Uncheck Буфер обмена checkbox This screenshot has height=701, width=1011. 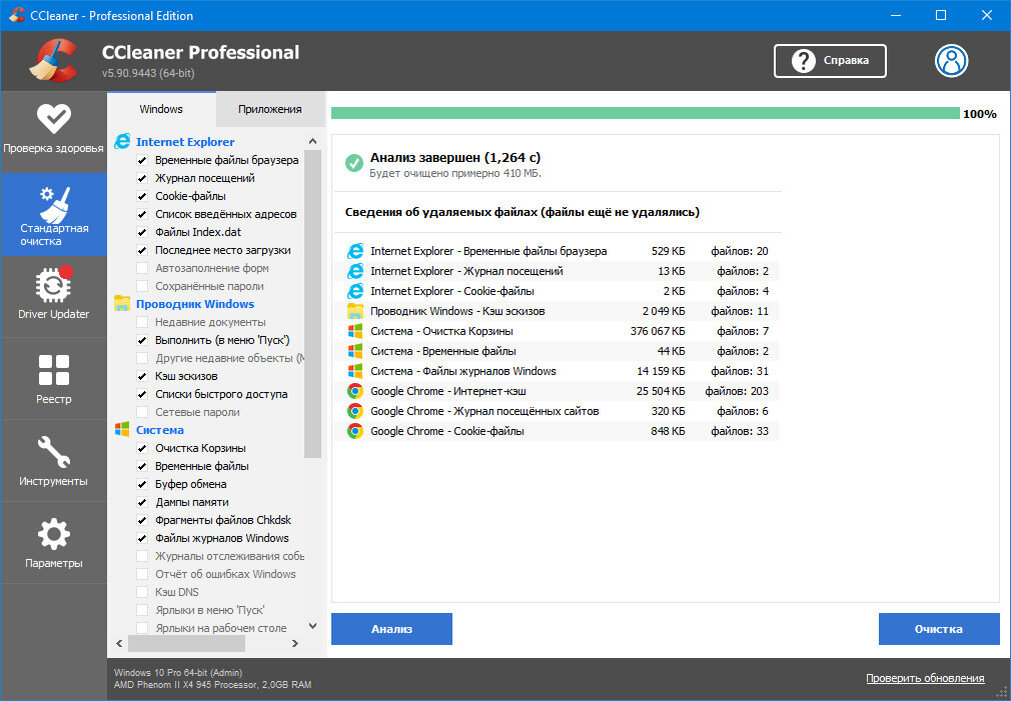click(x=142, y=484)
